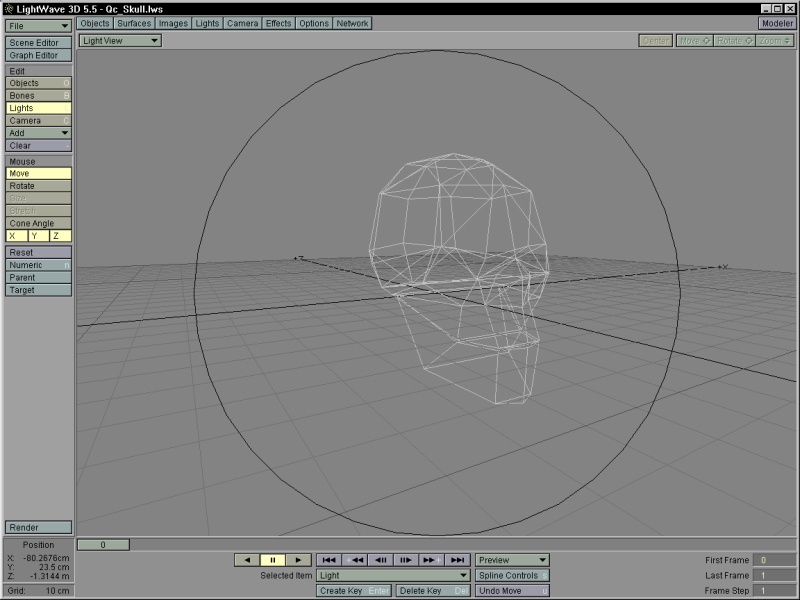Screen dimensions: 800x600
Task: Open the Scene Editor
Action: pyautogui.click(x=39, y=43)
